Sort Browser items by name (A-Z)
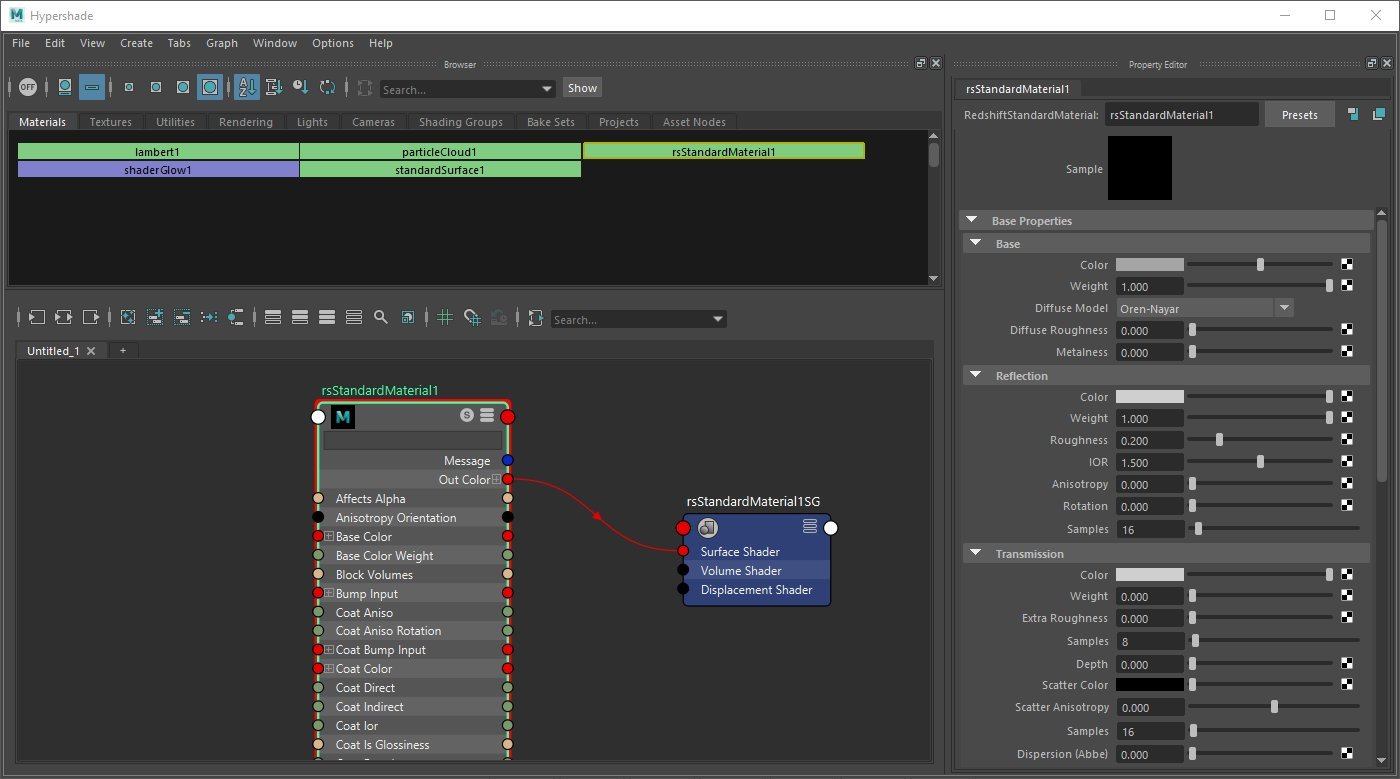 247,88
